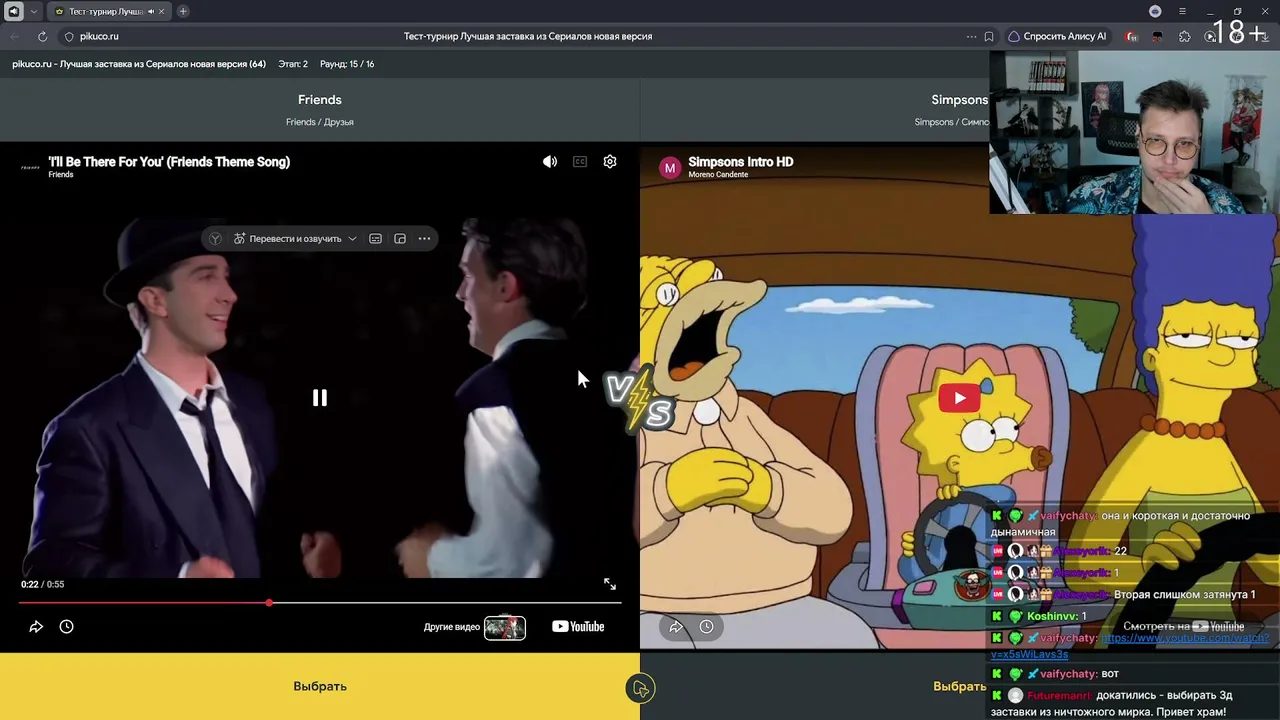The image size is (1280, 720).
Task: Click the round cursor icon between Выбрать buttons
Action: click(x=640, y=688)
